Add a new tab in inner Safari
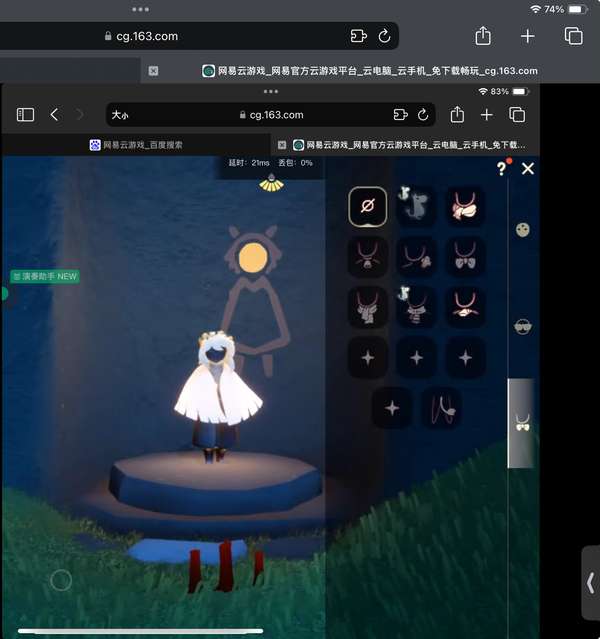 (487, 115)
